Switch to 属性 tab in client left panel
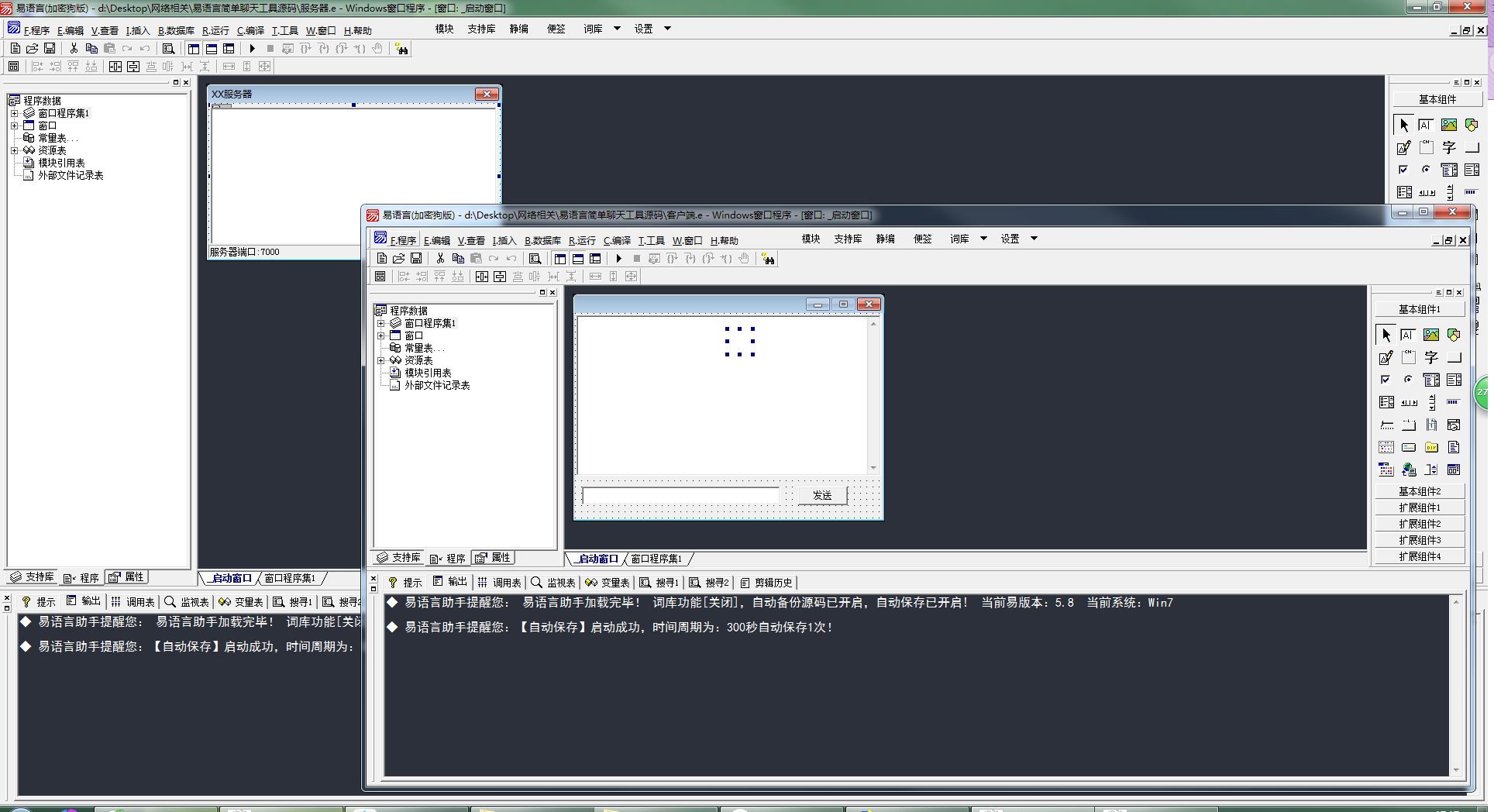 click(494, 558)
